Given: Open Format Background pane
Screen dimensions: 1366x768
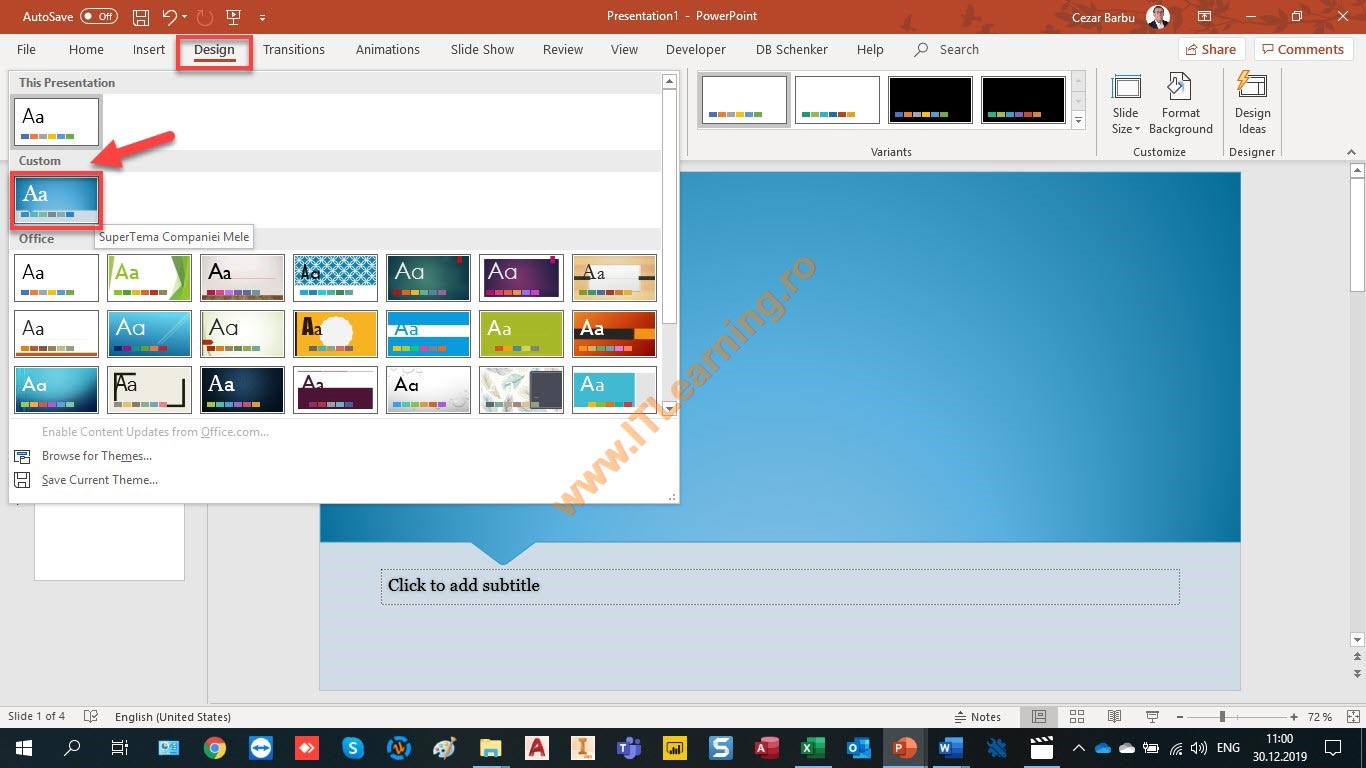Looking at the screenshot, I should [x=1180, y=104].
